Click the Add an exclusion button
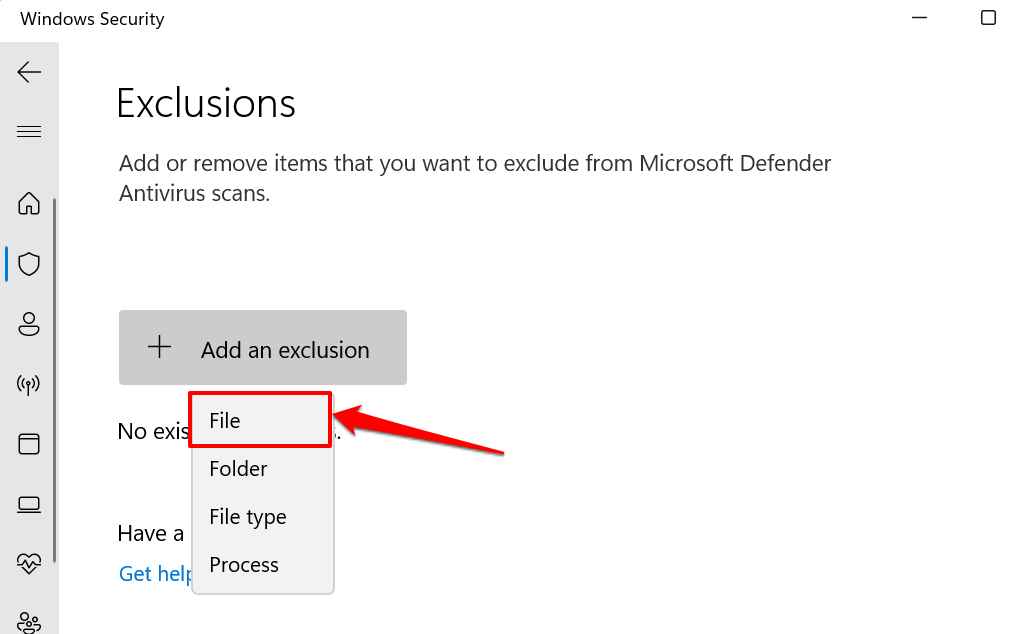1015x634 pixels. coord(263,348)
